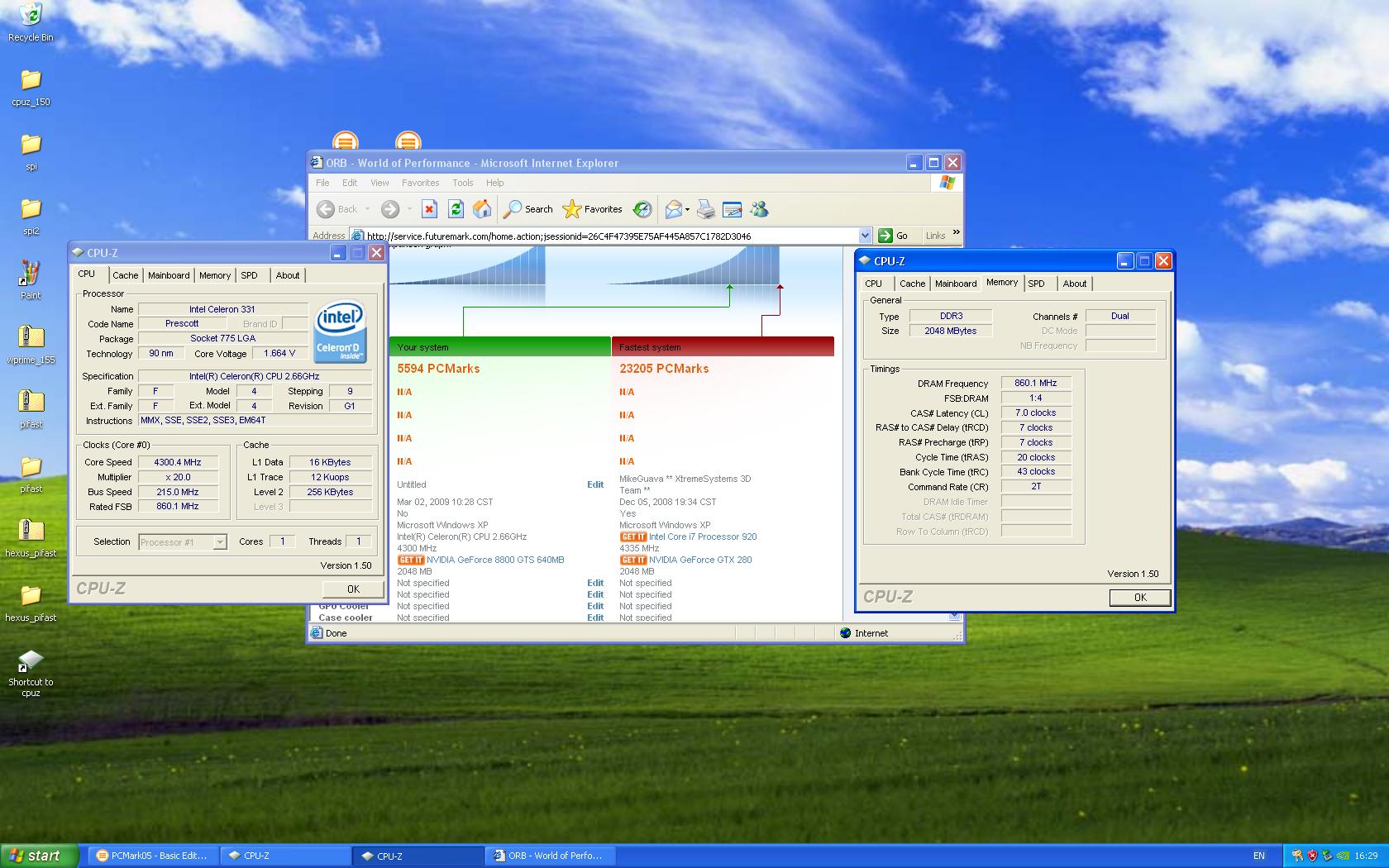Click the Forward arrow in Internet Explorer
Image resolution: width=1389 pixels, height=868 pixels.
tap(390, 209)
